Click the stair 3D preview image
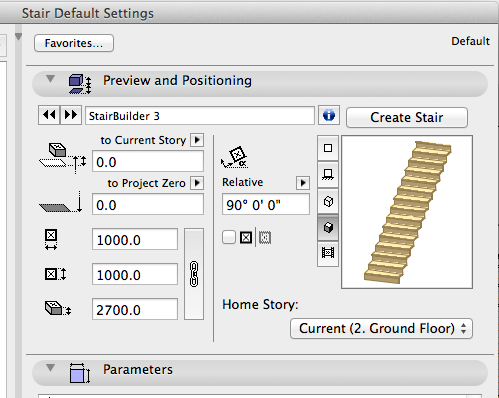The image size is (499, 398). click(407, 212)
